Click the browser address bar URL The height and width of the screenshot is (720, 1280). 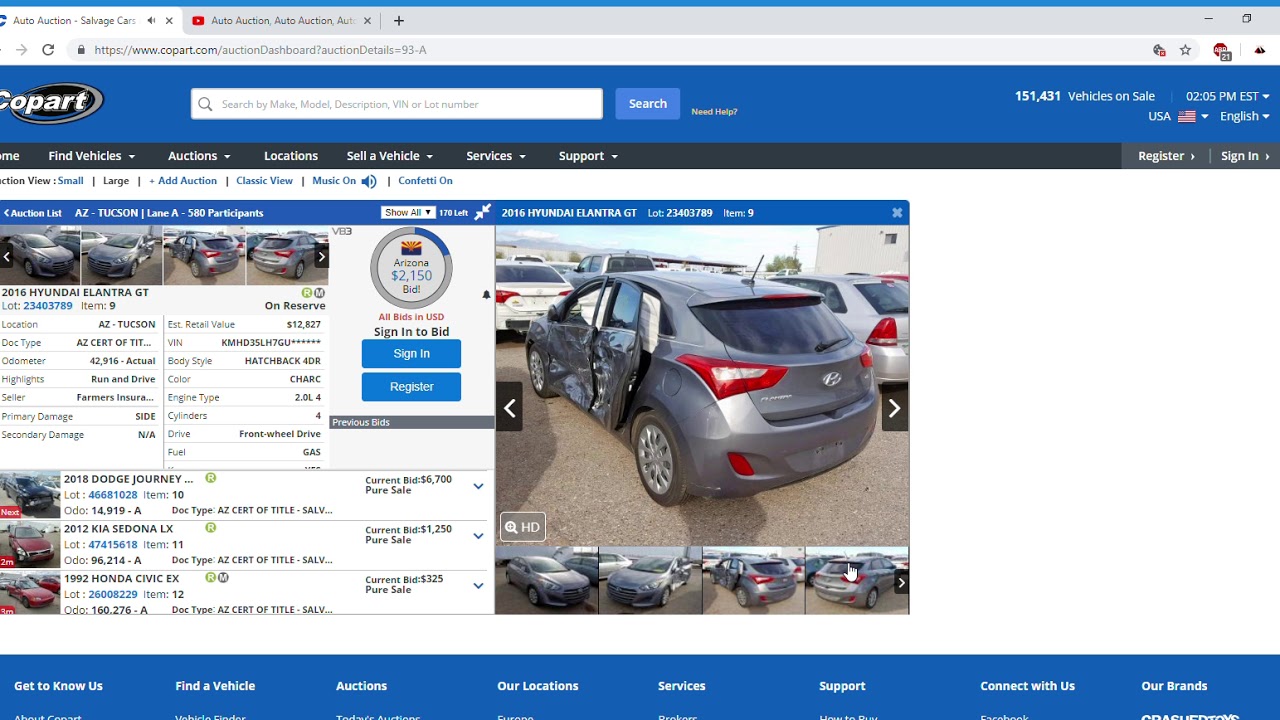tap(260, 50)
